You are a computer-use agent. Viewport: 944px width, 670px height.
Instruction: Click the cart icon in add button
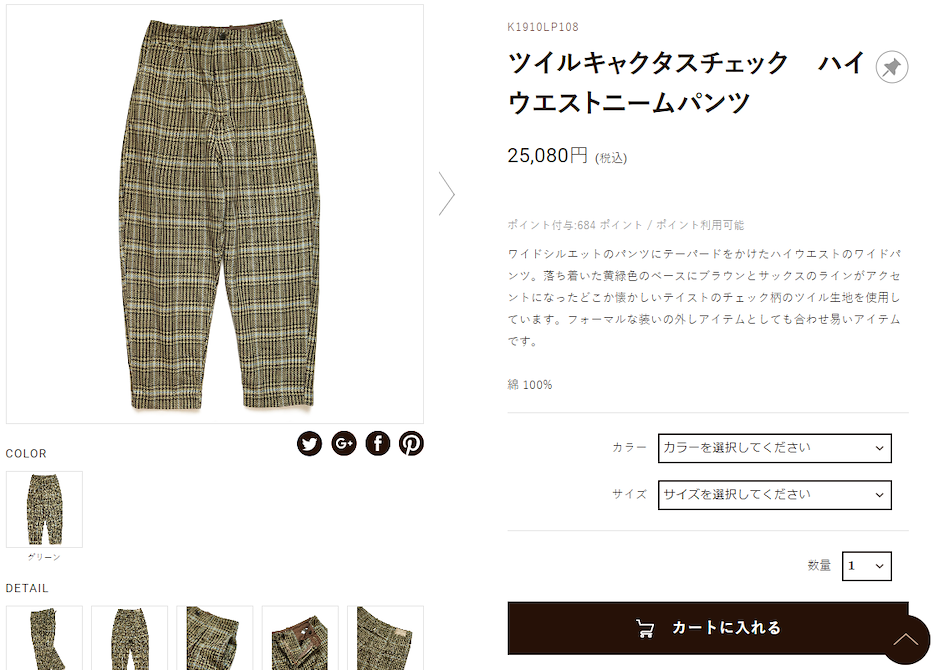(x=645, y=628)
